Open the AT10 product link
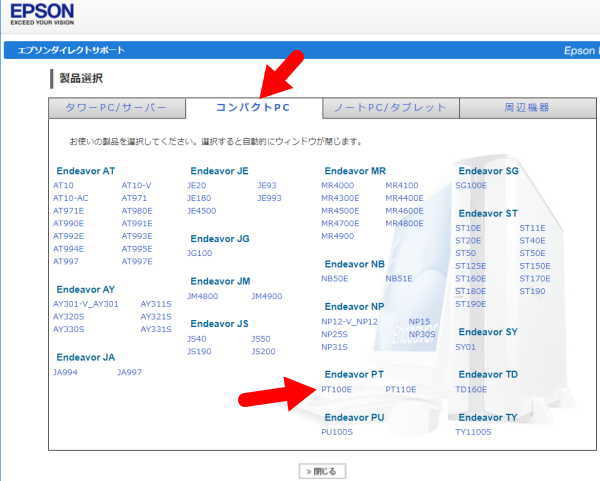 [x=63, y=186]
